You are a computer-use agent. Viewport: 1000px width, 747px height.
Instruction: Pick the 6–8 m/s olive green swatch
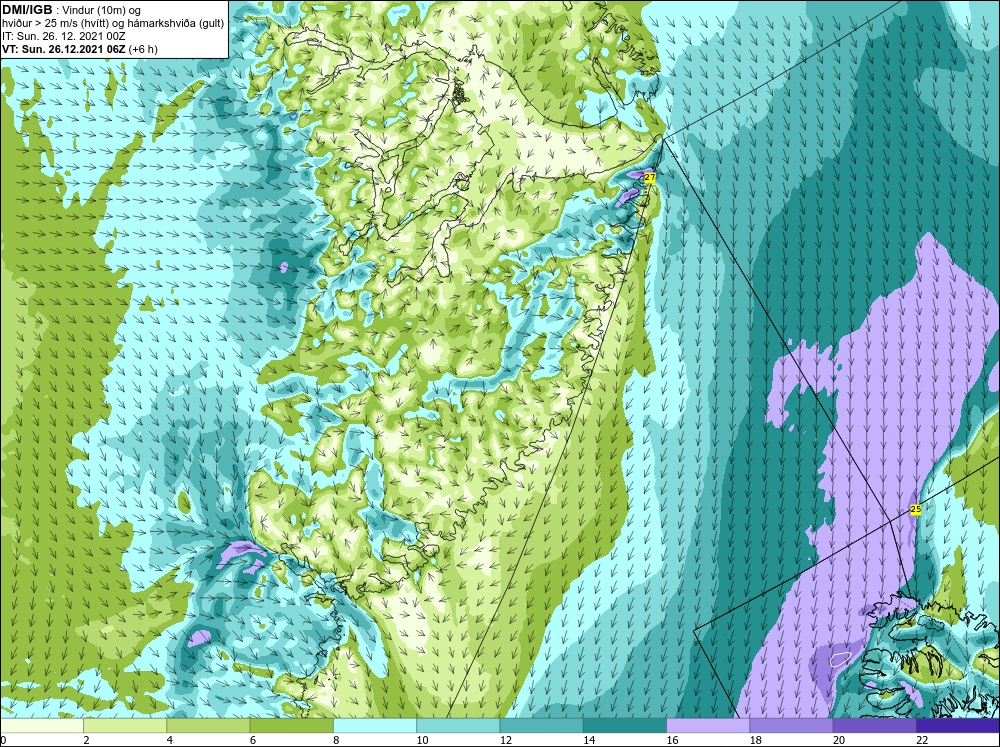coord(291,726)
